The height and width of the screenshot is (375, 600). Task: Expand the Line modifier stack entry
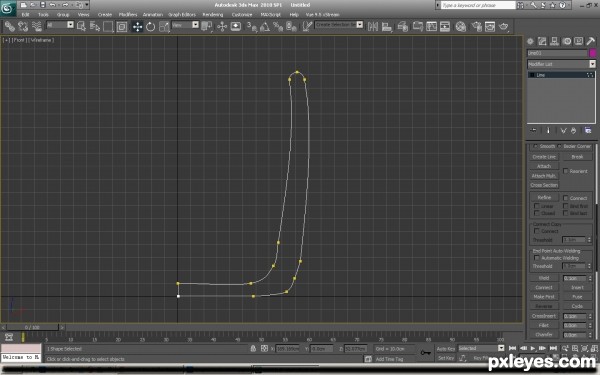coord(533,75)
